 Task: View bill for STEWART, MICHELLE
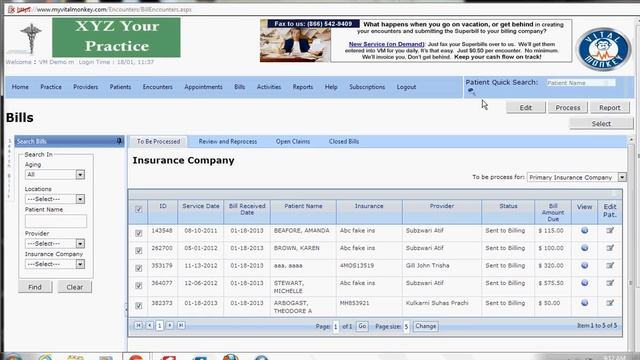[584, 283]
